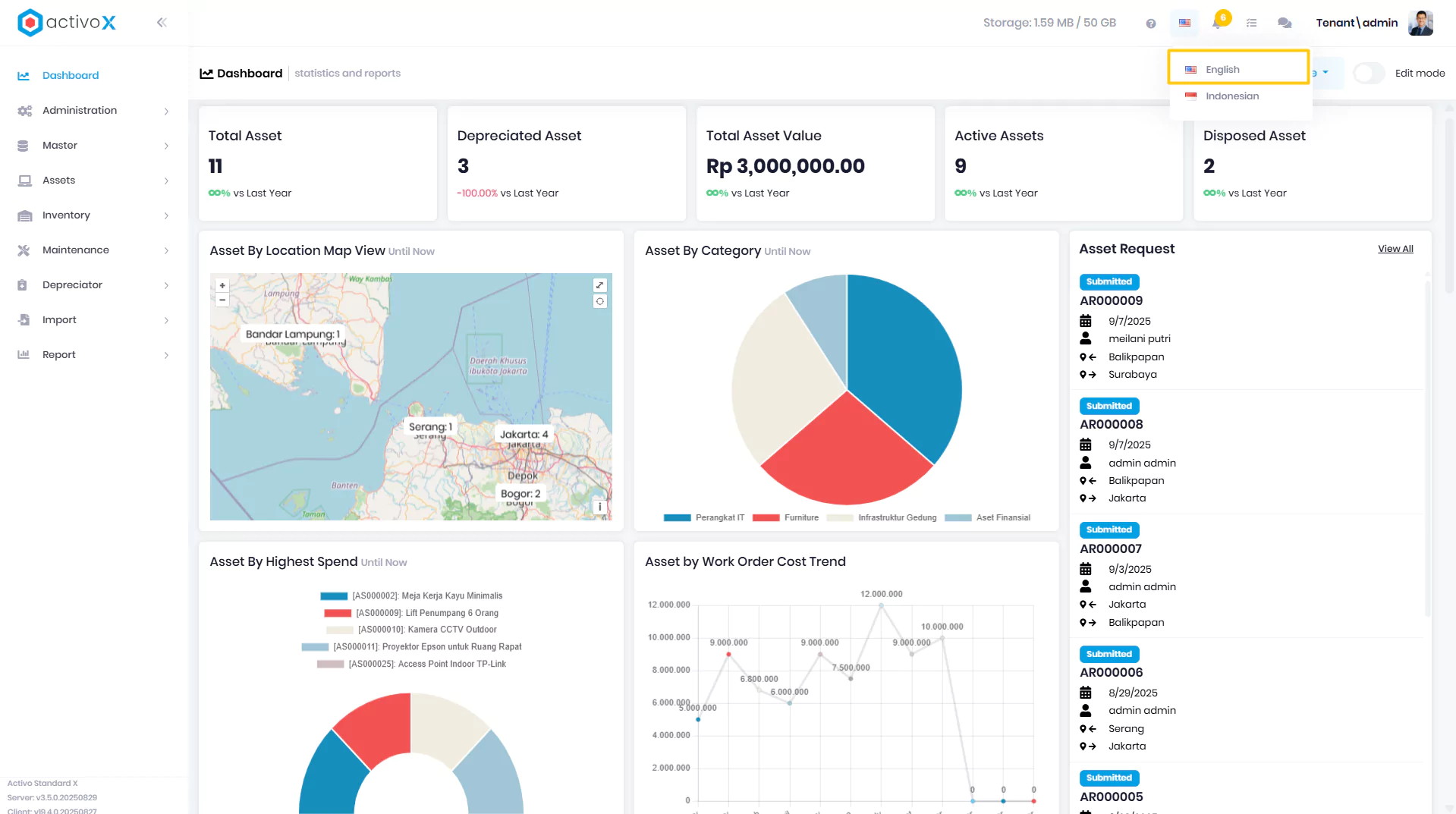Image resolution: width=1456 pixels, height=814 pixels.
Task: Click the map fullscreen expand icon
Action: tap(600, 285)
